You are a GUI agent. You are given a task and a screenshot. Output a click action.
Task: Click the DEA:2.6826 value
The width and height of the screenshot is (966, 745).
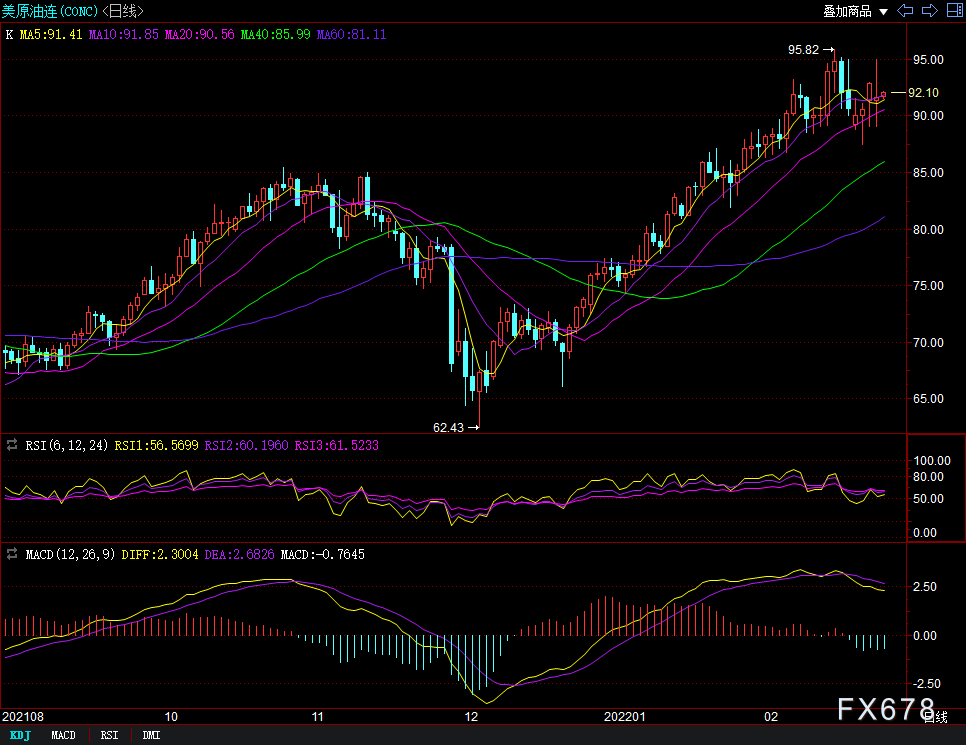(239, 554)
